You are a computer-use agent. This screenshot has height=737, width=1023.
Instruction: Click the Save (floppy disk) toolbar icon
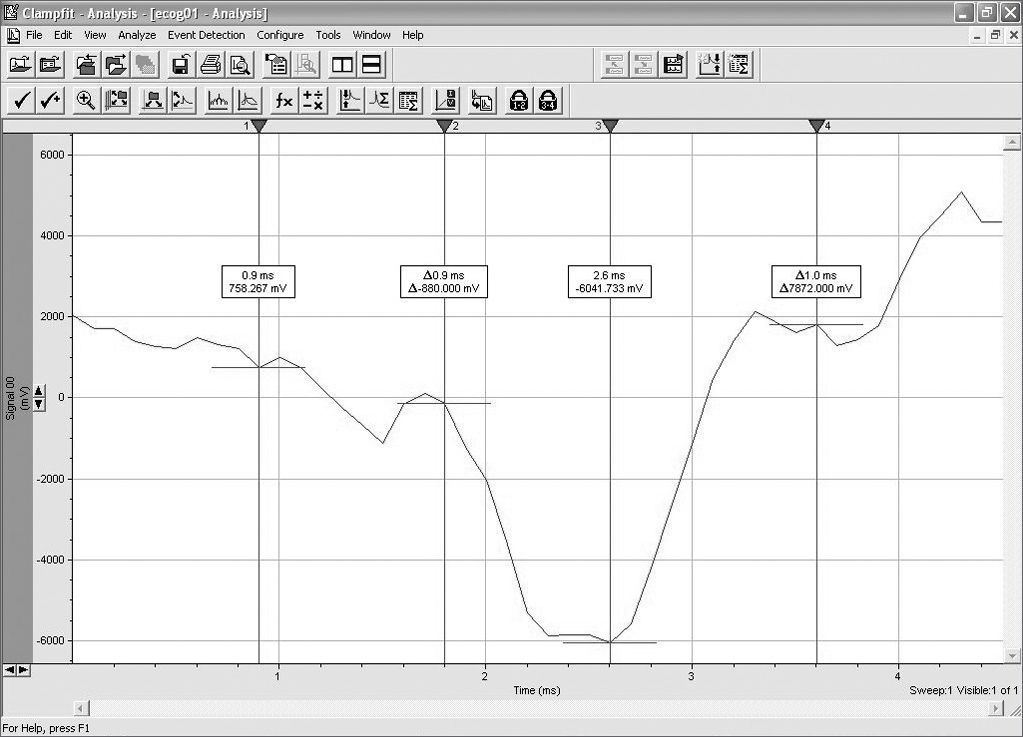point(182,66)
